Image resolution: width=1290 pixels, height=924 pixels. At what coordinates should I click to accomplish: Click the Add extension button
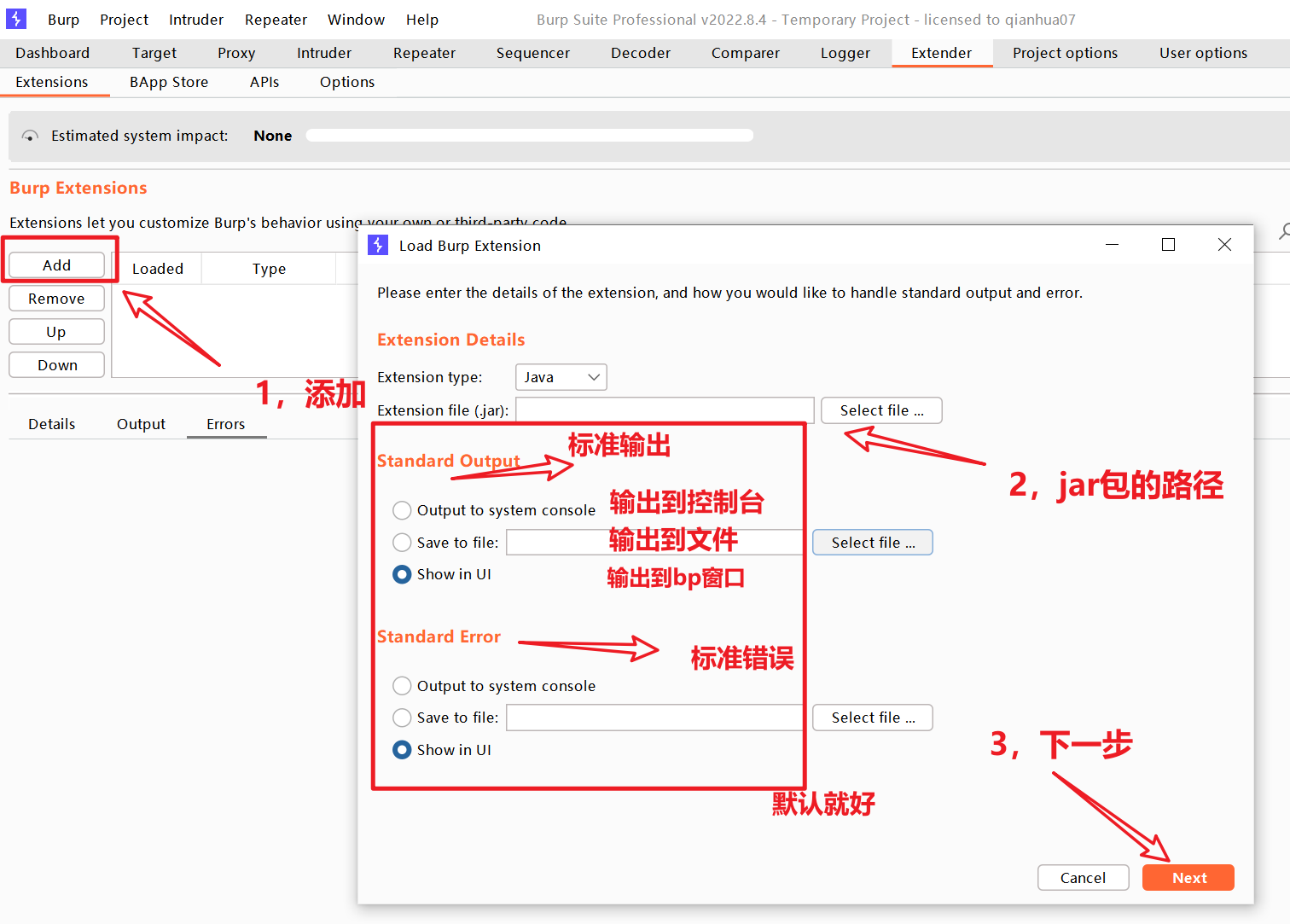coord(57,265)
